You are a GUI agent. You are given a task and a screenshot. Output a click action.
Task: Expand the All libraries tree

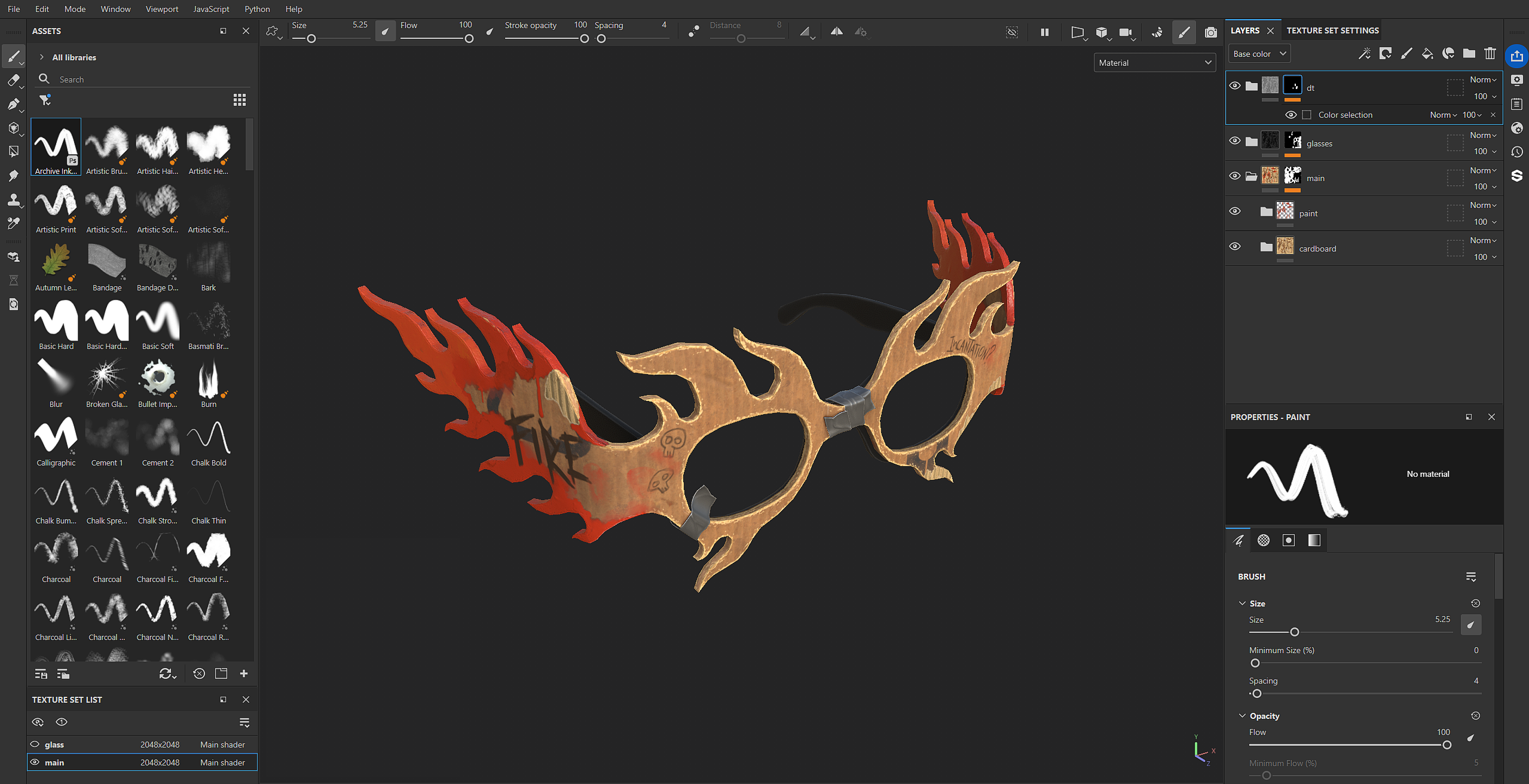[x=41, y=57]
